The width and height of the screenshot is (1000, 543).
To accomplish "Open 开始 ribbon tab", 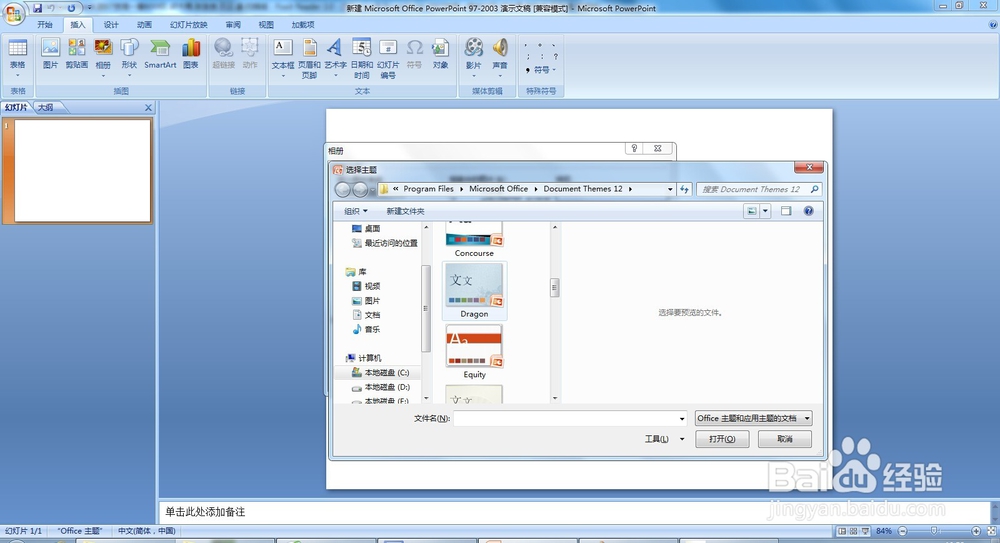I will point(45,25).
